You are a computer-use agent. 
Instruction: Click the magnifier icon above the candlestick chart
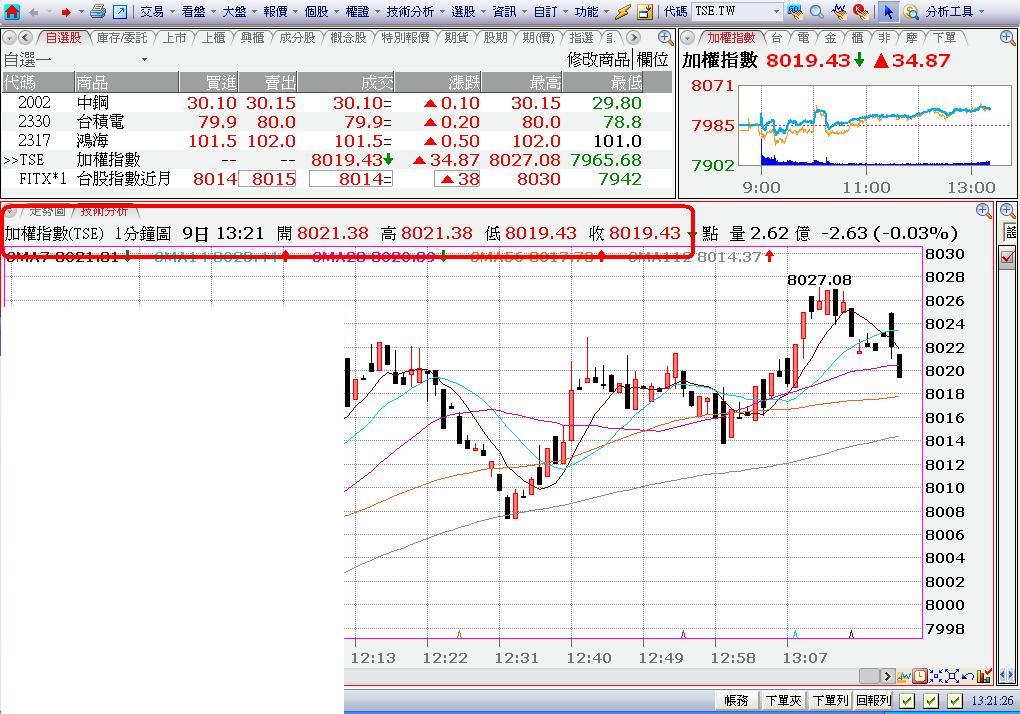point(984,211)
